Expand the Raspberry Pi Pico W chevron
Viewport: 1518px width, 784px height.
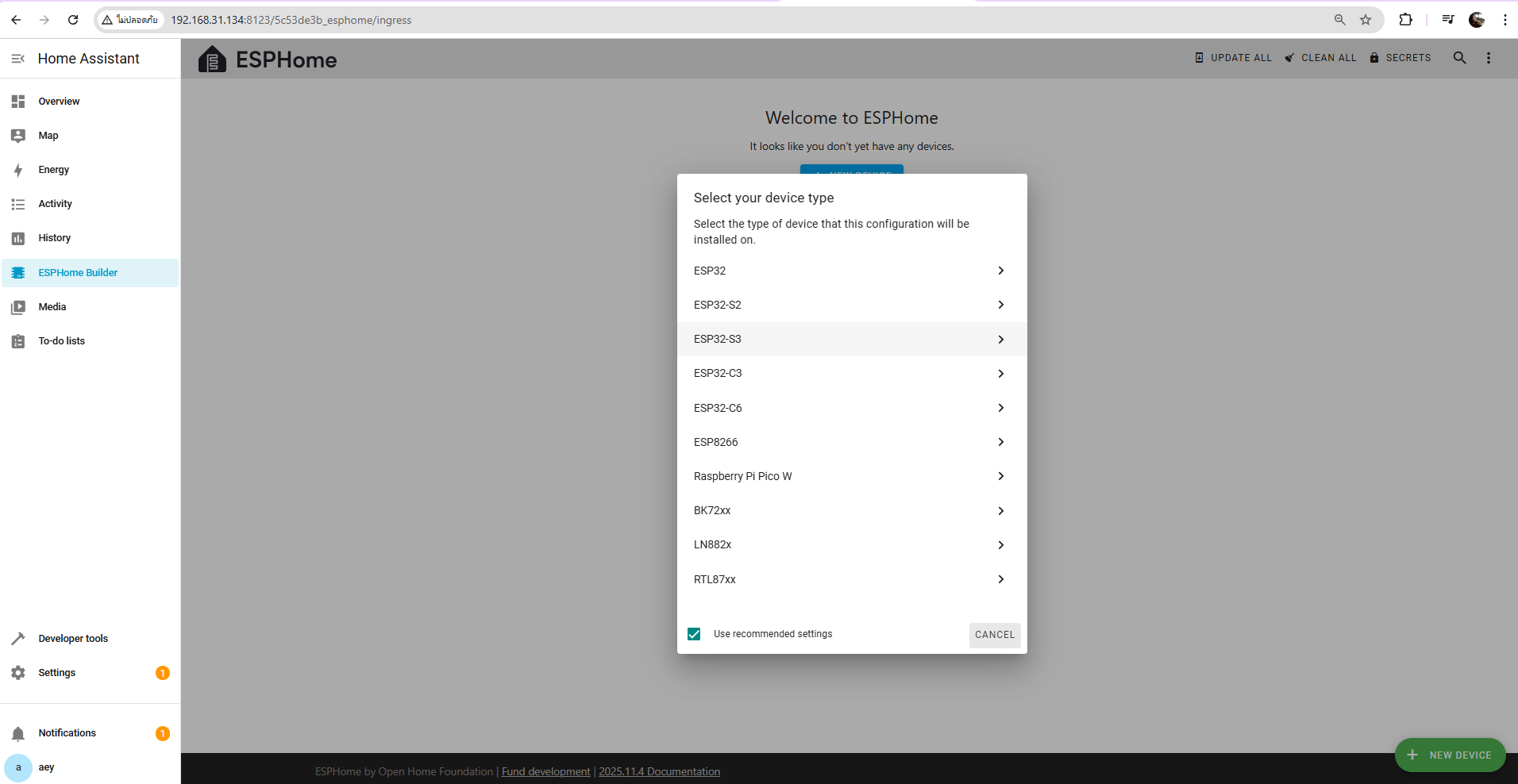[x=1000, y=476]
